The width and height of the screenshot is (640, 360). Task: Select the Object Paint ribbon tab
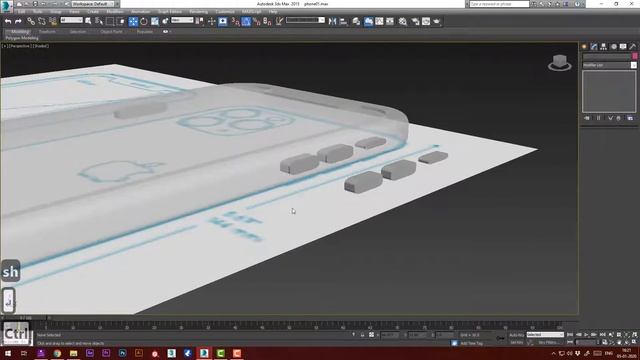pyautogui.click(x=111, y=31)
